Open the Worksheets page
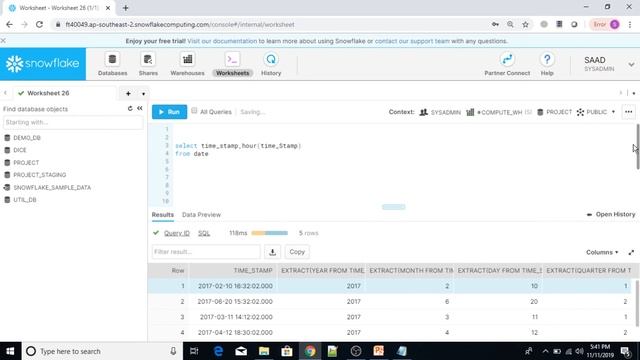The width and height of the screenshot is (640, 360). [x=232, y=64]
